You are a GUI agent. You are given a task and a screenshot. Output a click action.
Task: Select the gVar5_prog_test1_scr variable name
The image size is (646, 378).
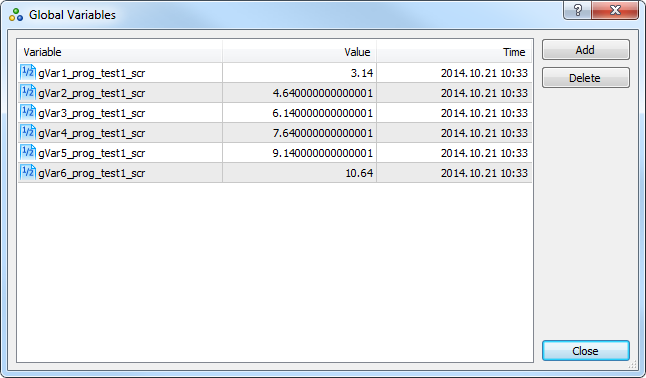91,153
